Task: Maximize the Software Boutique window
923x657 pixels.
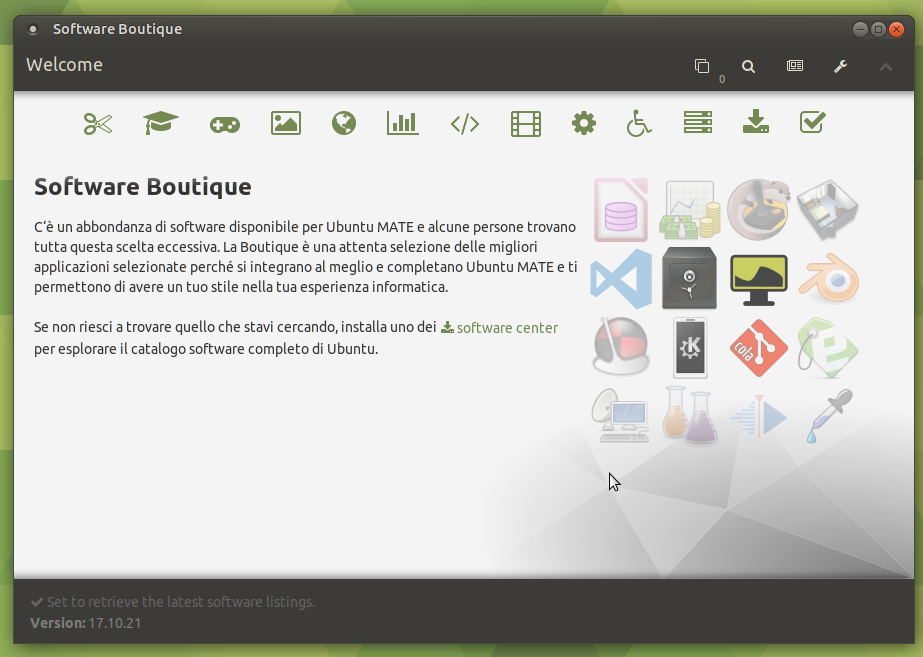Action: pyautogui.click(x=878, y=29)
